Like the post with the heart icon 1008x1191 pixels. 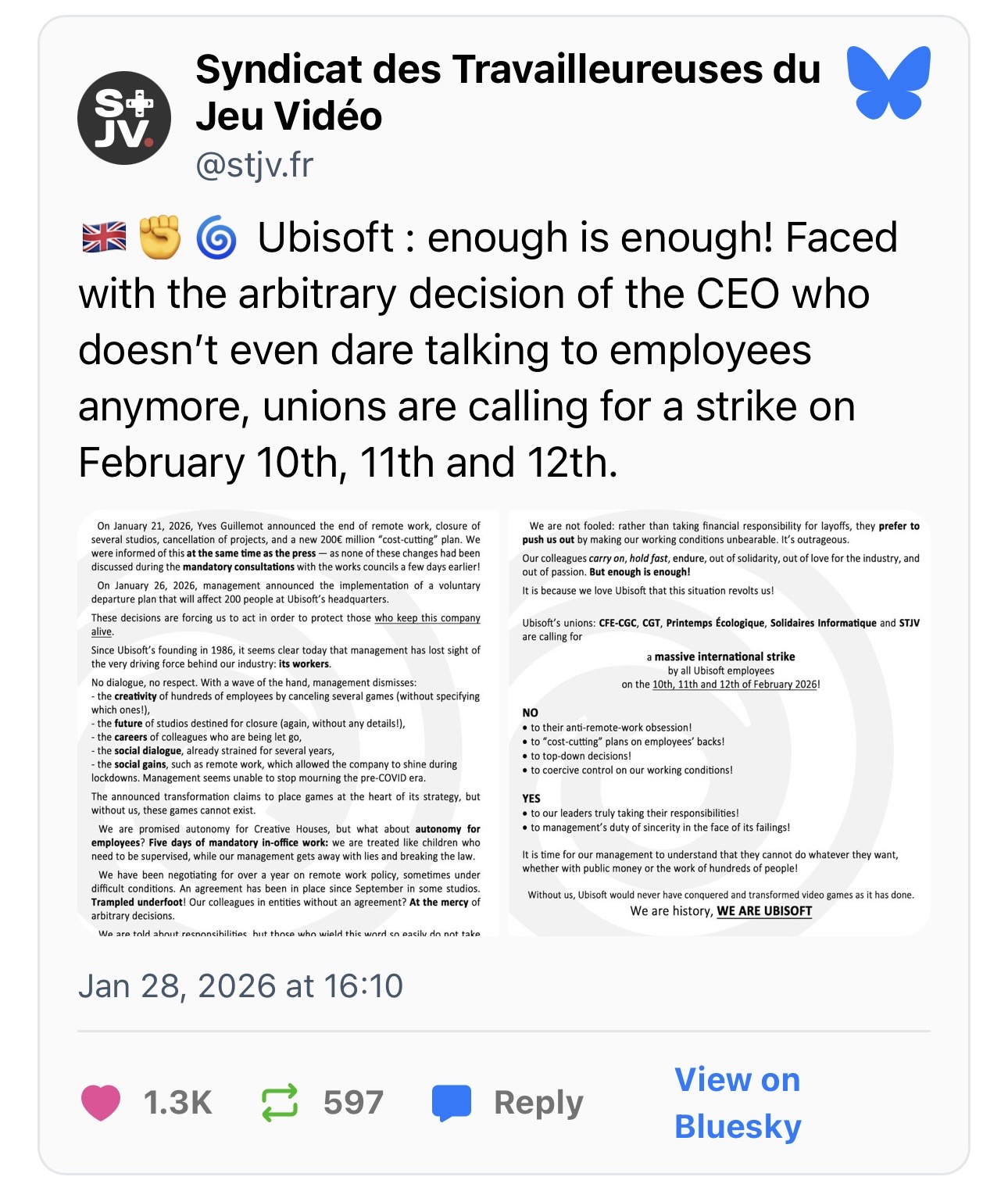pos(101,1102)
